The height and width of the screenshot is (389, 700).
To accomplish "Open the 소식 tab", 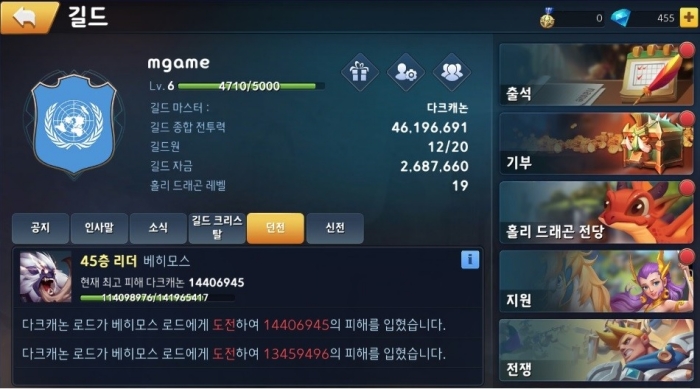I will pos(158,228).
